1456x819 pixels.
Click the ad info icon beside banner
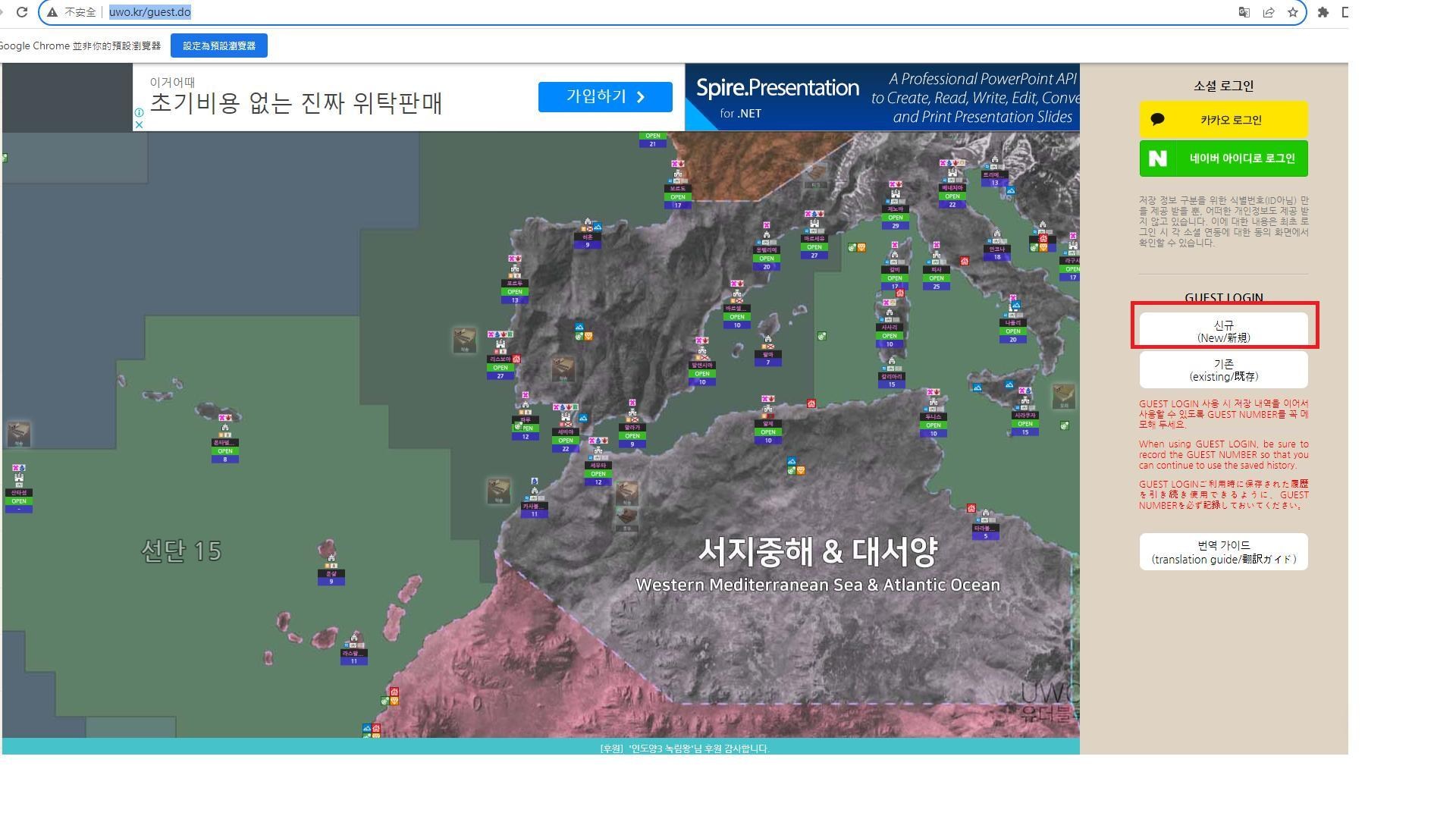coord(139,112)
